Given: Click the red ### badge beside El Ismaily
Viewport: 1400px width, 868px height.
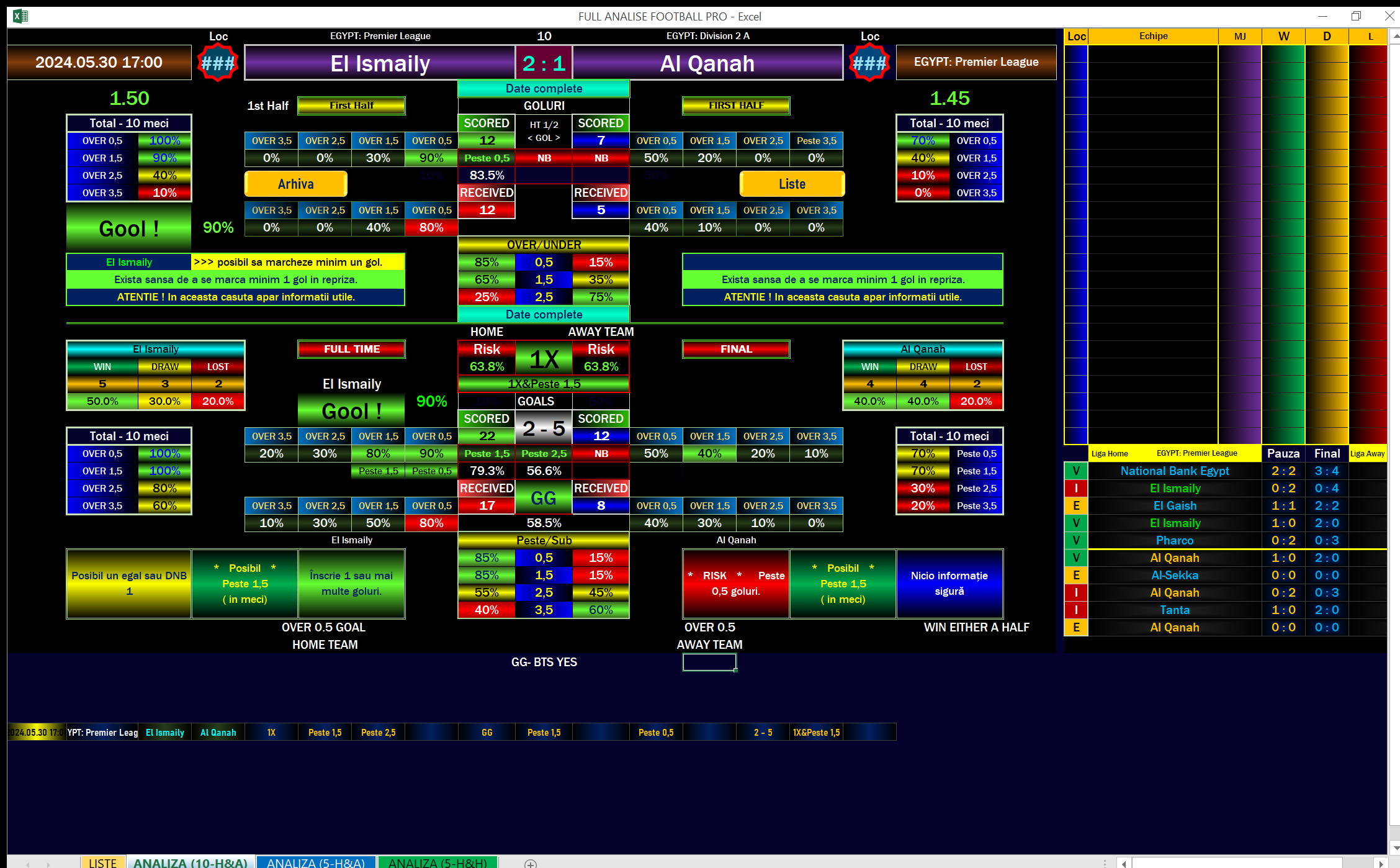Looking at the screenshot, I should [217, 63].
